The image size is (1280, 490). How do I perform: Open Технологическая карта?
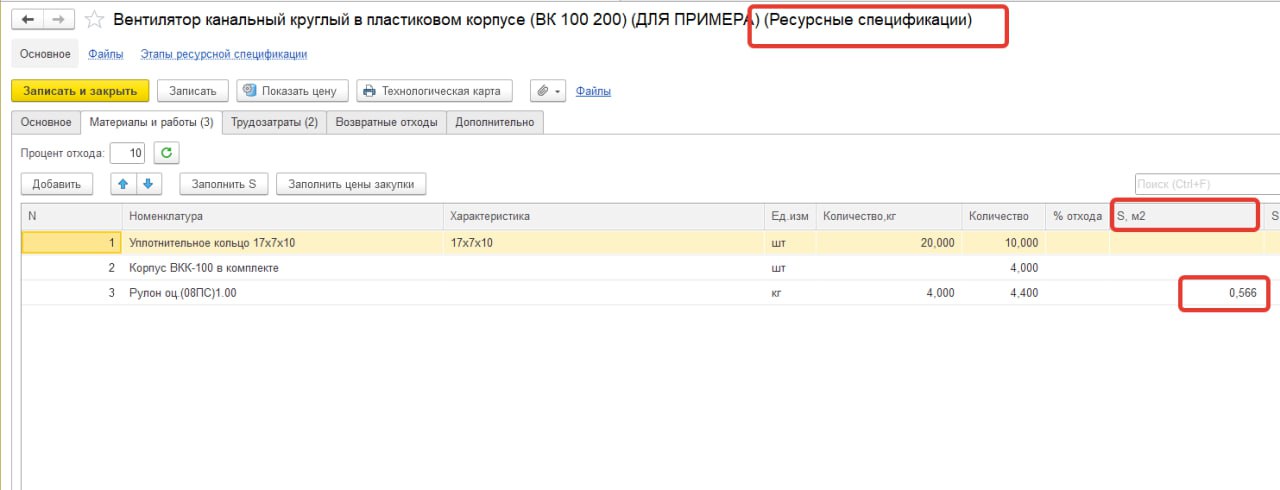[433, 91]
